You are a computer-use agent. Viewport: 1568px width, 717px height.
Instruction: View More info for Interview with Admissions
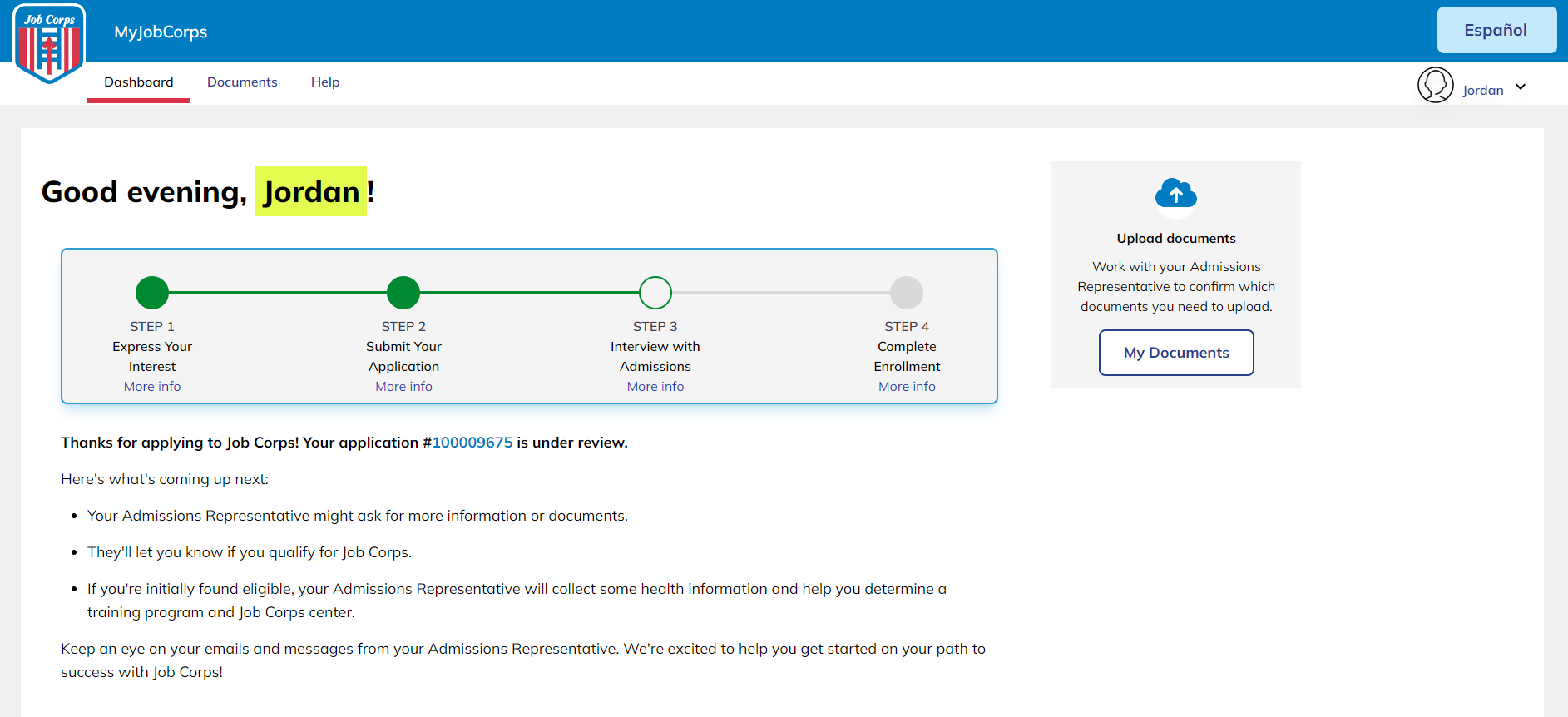pyautogui.click(x=655, y=387)
